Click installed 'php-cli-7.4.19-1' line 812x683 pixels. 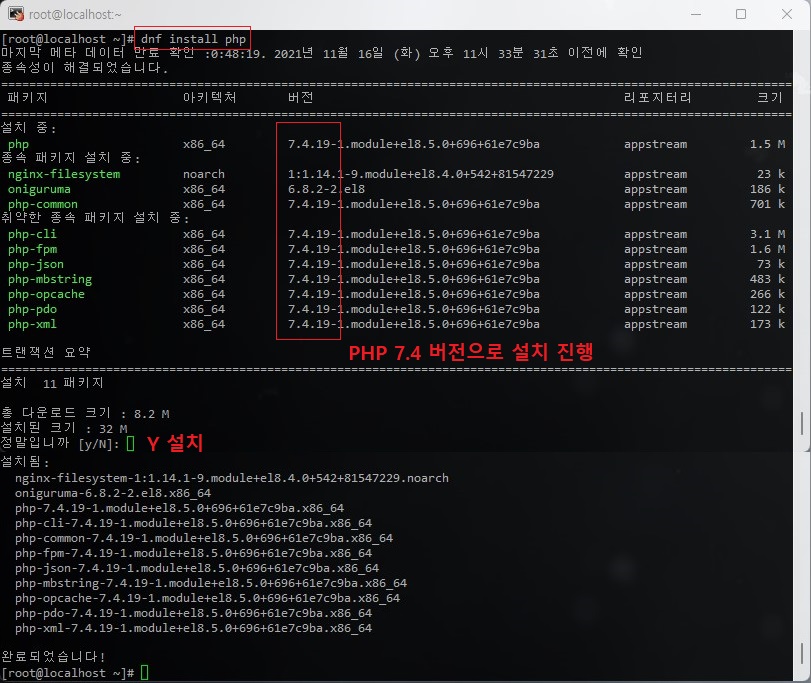click(193, 523)
